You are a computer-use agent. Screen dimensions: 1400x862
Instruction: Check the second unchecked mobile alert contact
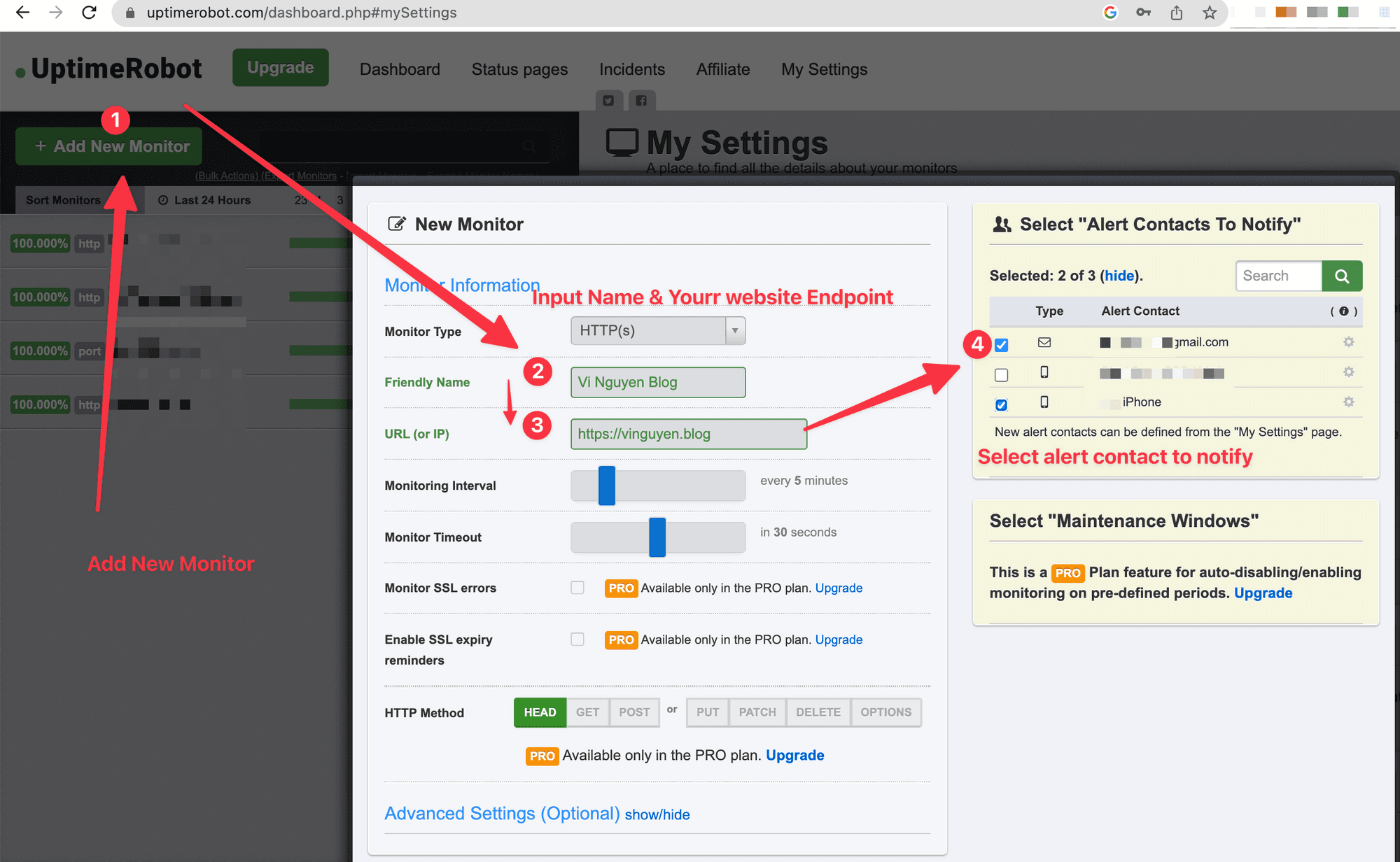pyautogui.click(x=1002, y=375)
